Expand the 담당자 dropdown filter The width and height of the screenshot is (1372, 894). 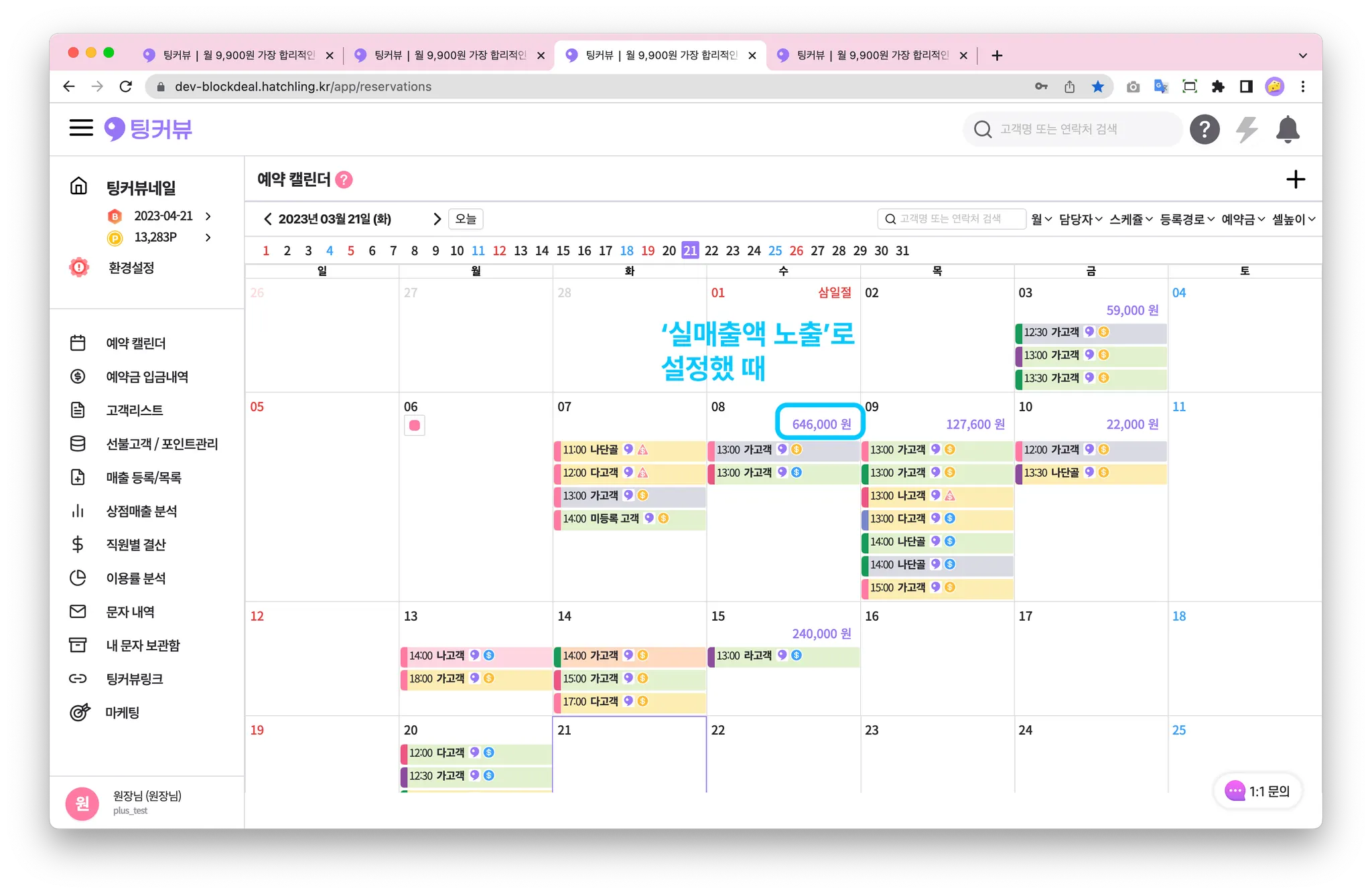pos(1080,219)
